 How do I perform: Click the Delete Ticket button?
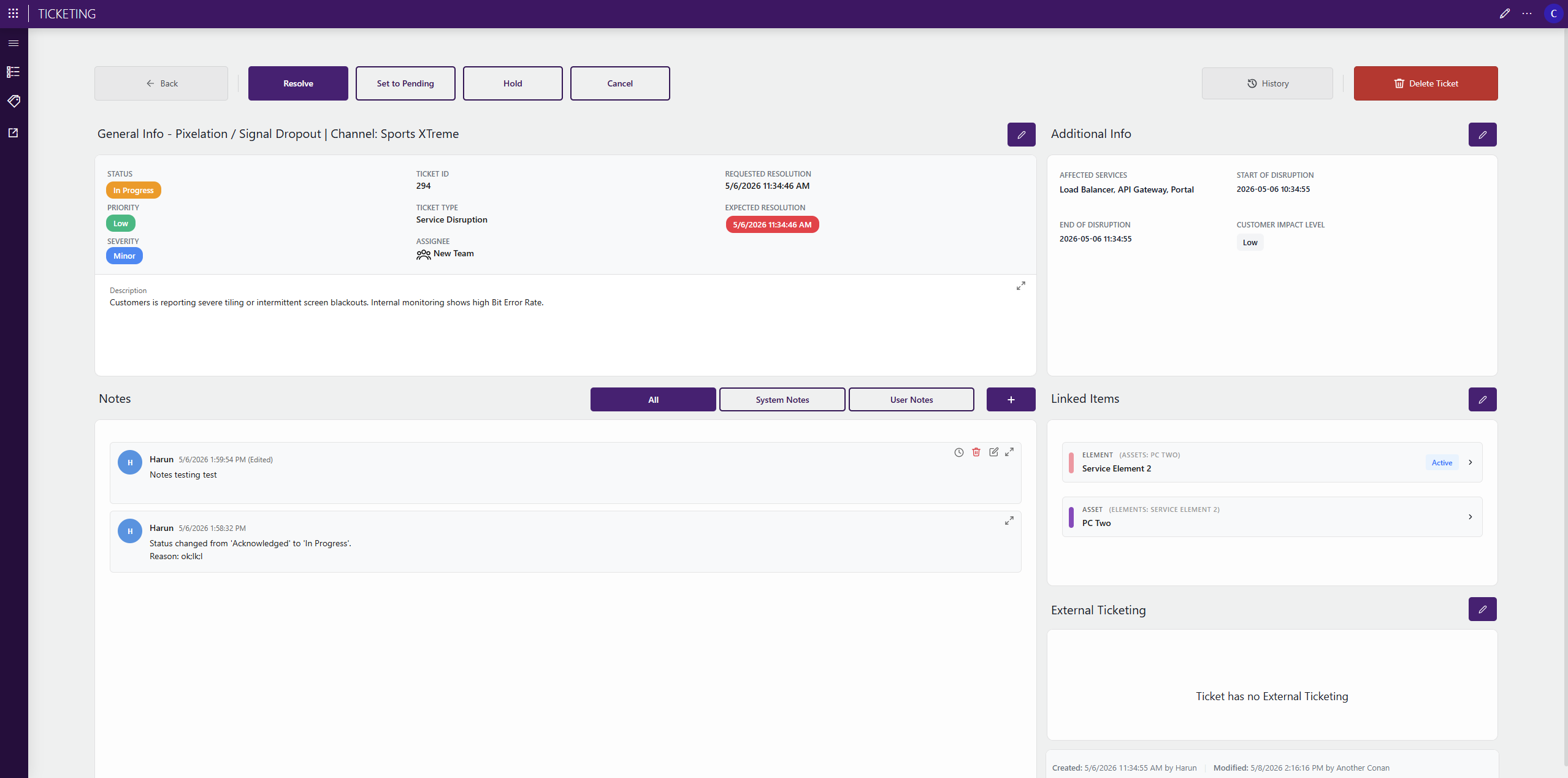click(x=1426, y=83)
